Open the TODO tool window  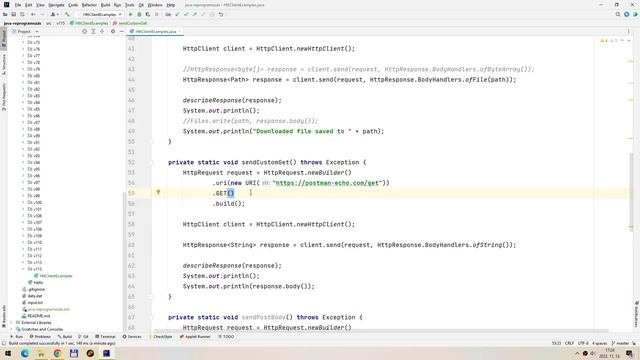coord(226,337)
